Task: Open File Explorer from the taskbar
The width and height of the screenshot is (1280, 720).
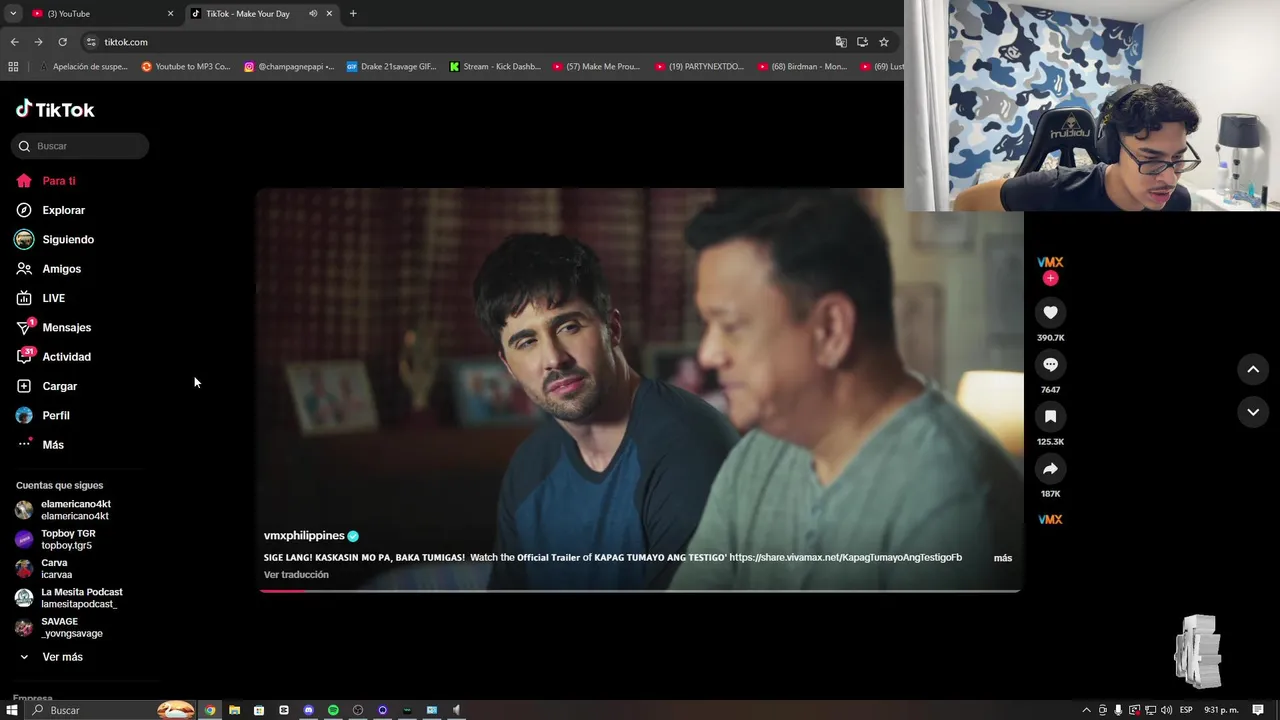Action: (234, 710)
